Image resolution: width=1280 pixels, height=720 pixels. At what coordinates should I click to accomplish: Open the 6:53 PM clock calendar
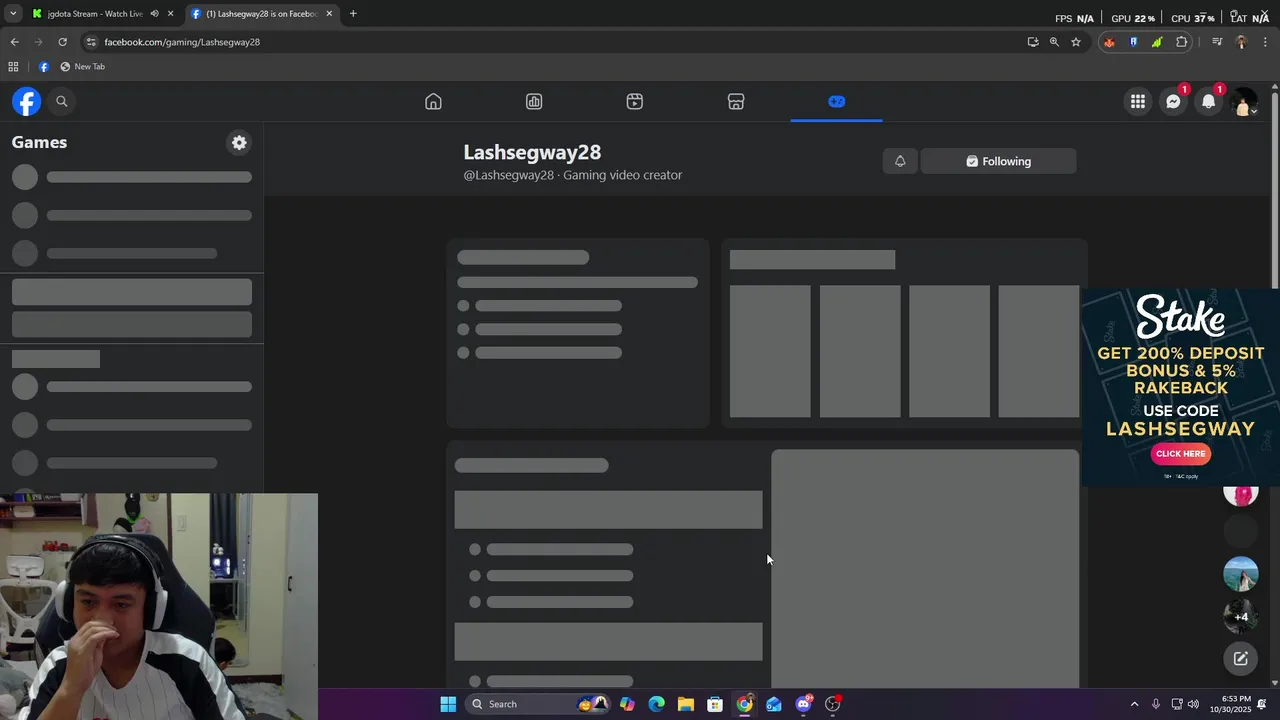coord(1230,704)
